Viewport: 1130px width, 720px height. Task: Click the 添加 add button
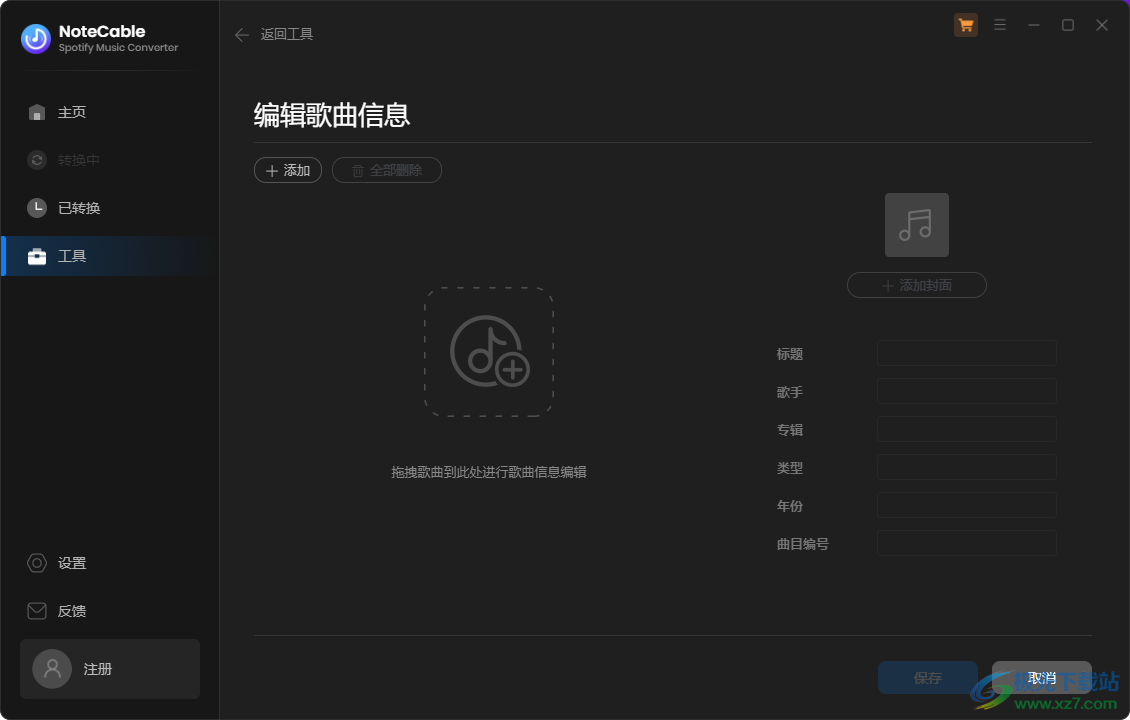(288, 170)
